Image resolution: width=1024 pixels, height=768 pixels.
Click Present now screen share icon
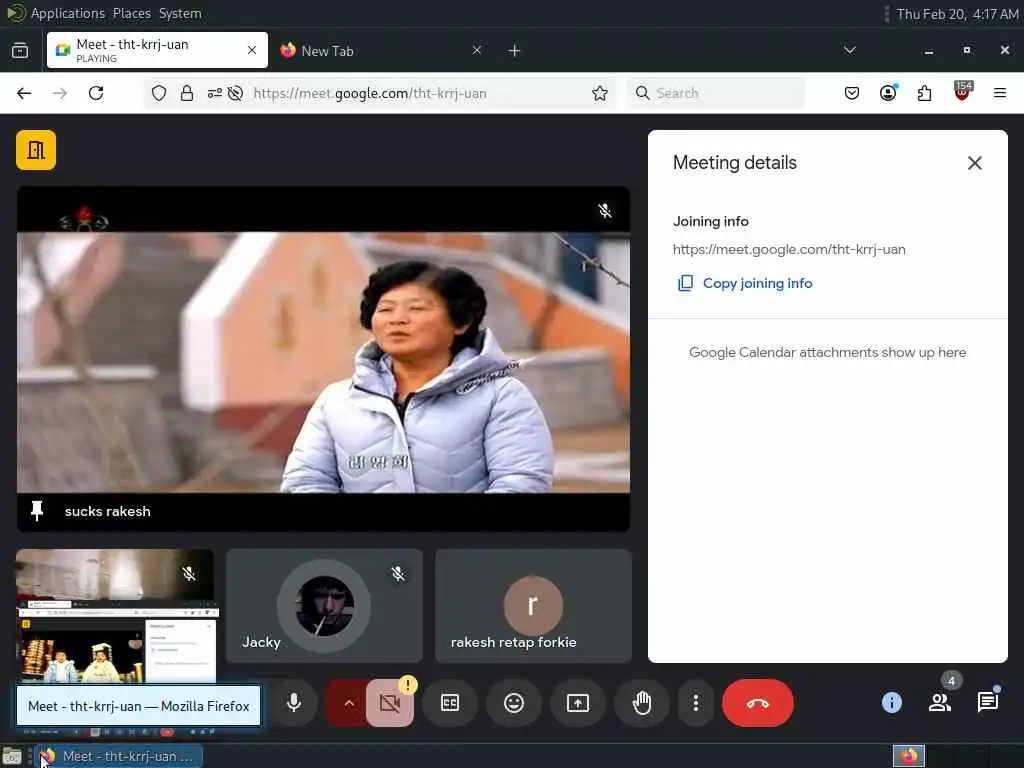(x=578, y=703)
